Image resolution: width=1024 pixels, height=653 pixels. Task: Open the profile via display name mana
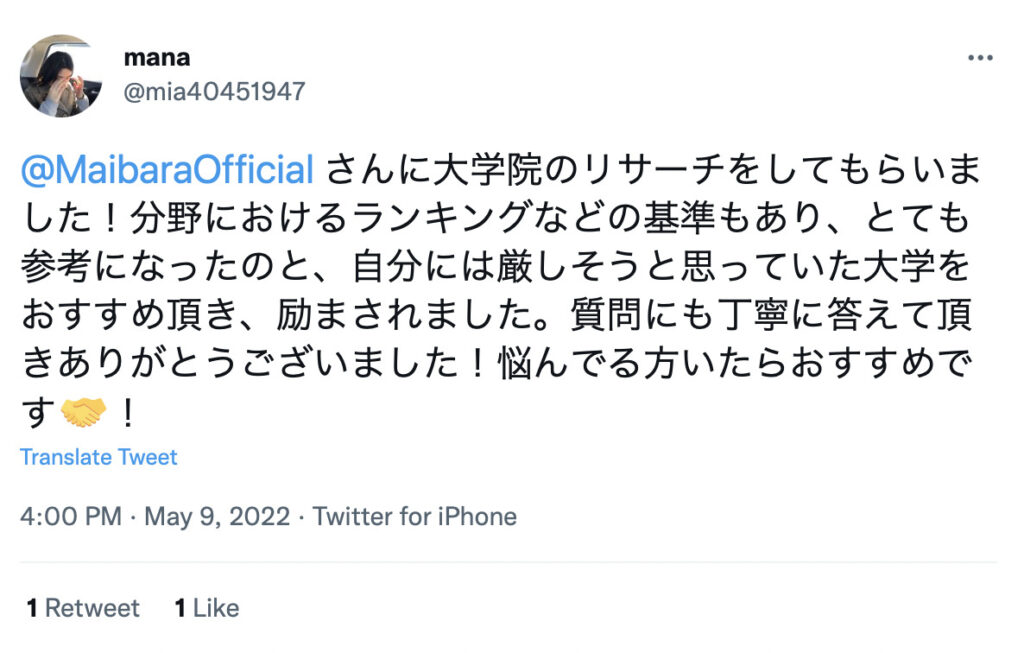click(x=157, y=57)
